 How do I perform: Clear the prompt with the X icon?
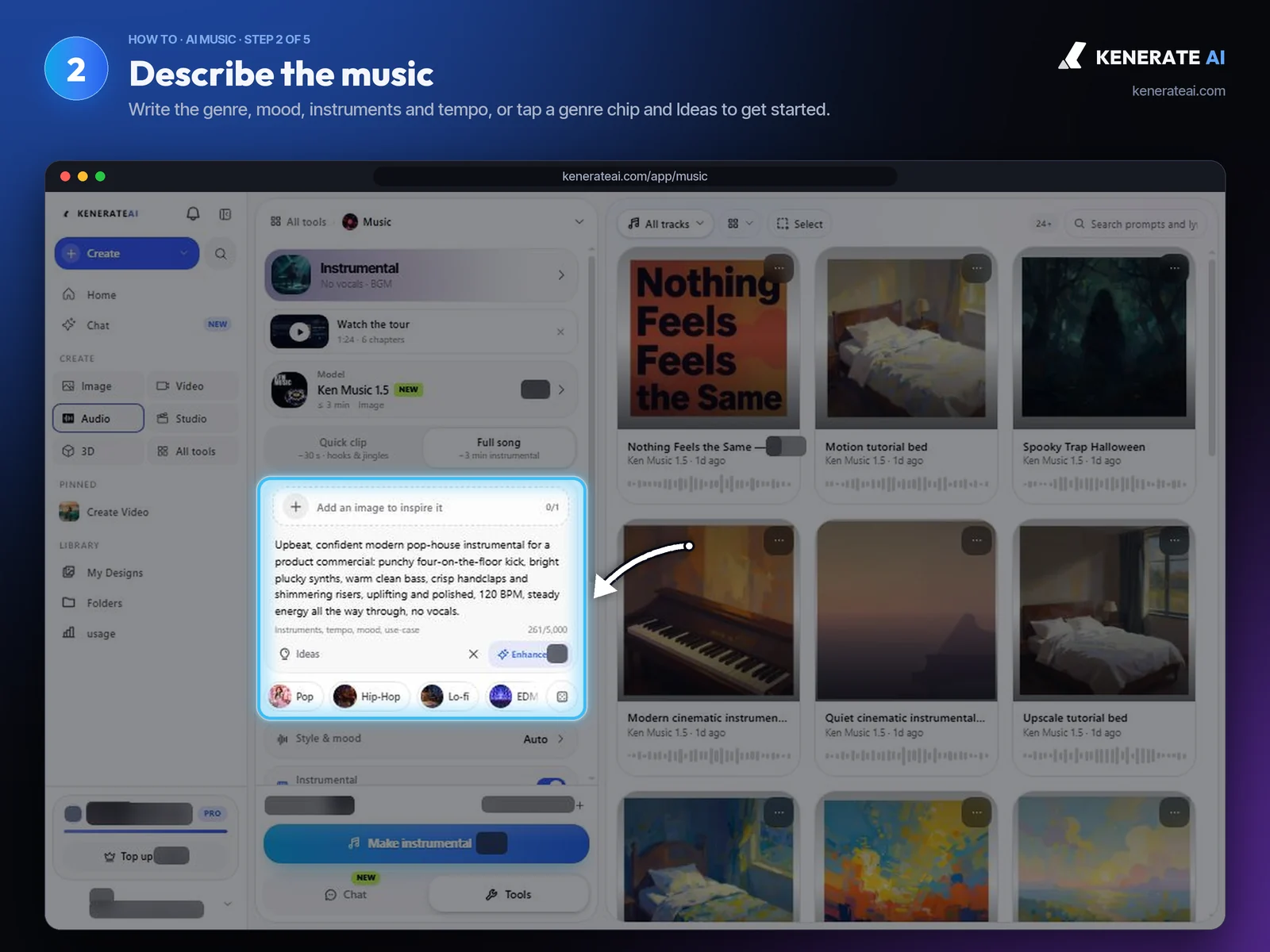(473, 654)
